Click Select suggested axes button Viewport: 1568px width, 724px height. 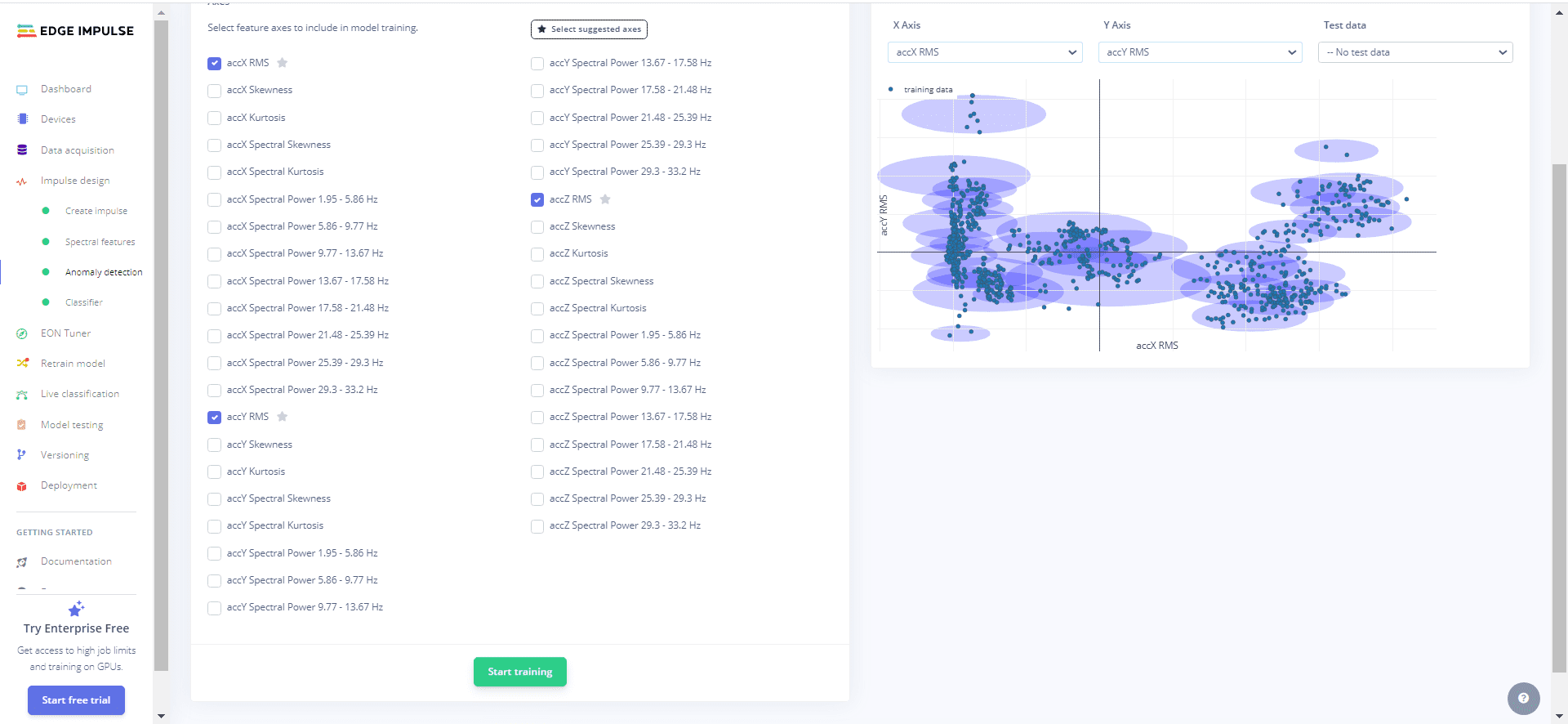pyautogui.click(x=589, y=29)
